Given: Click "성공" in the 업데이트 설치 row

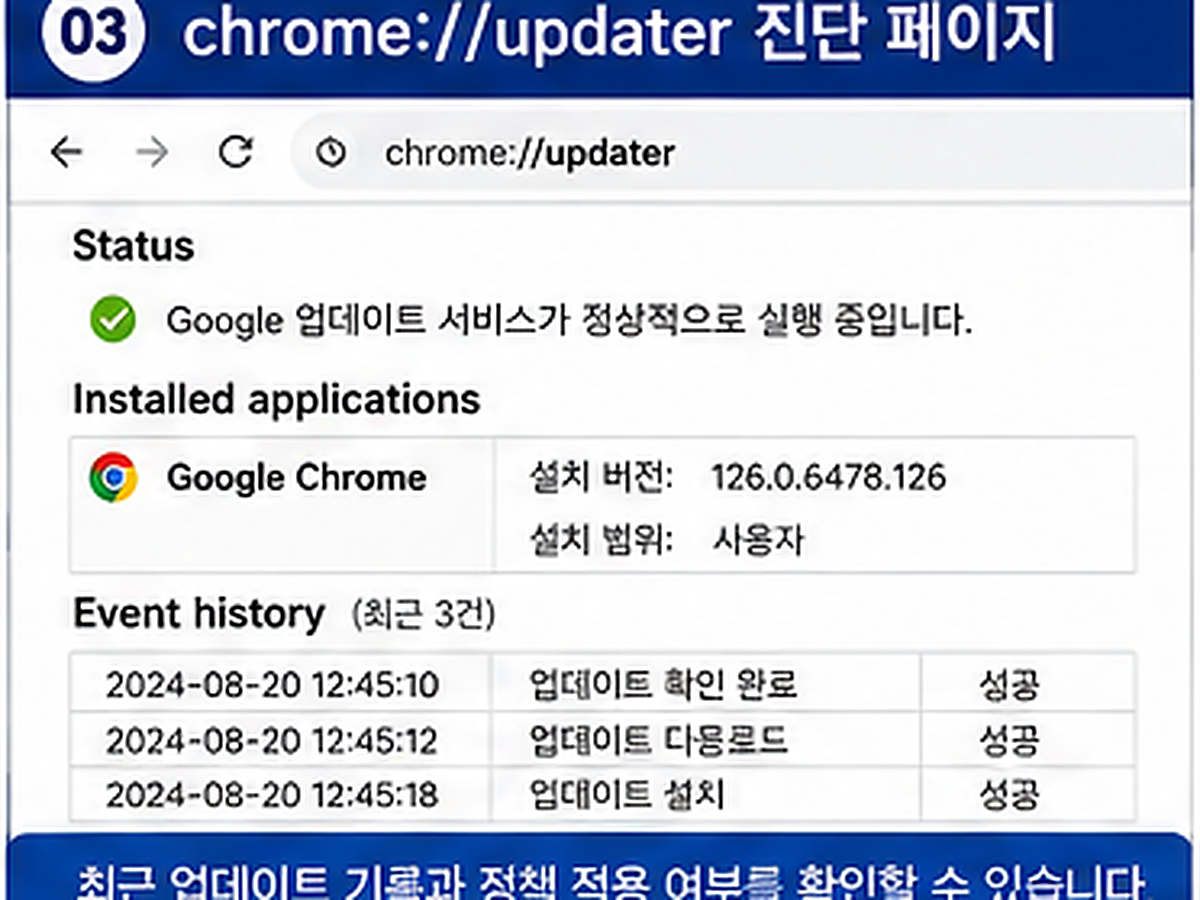Looking at the screenshot, I should [x=1009, y=795].
